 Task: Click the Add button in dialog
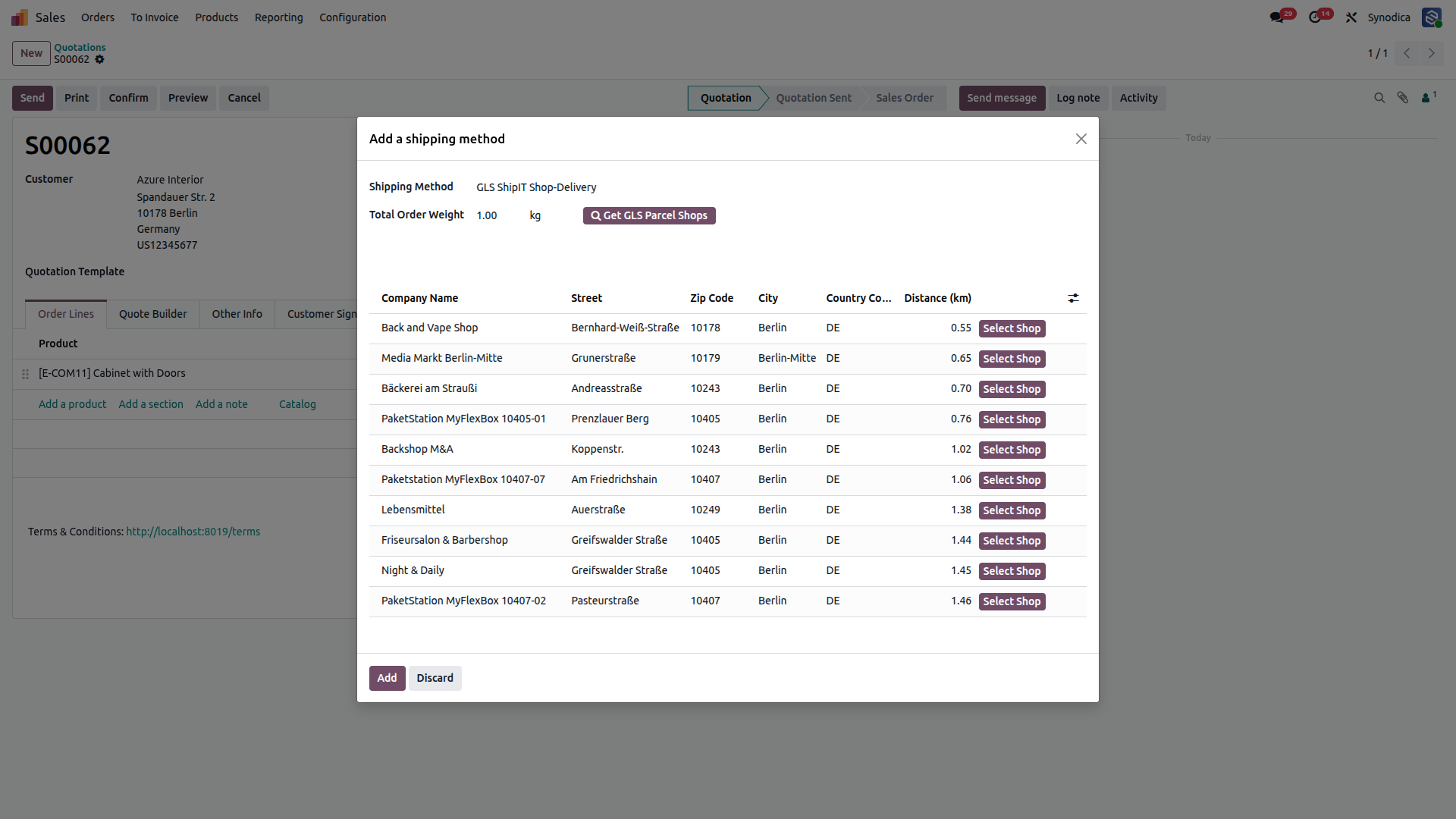[x=387, y=678]
